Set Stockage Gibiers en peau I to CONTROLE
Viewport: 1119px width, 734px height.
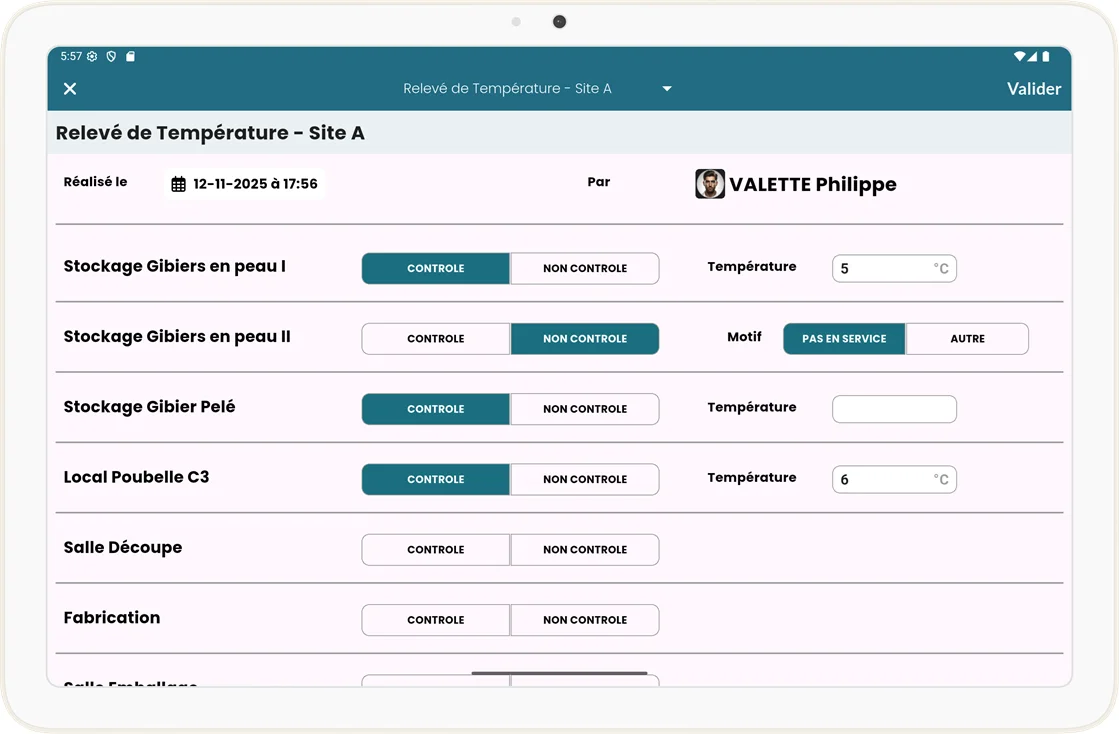[435, 268]
